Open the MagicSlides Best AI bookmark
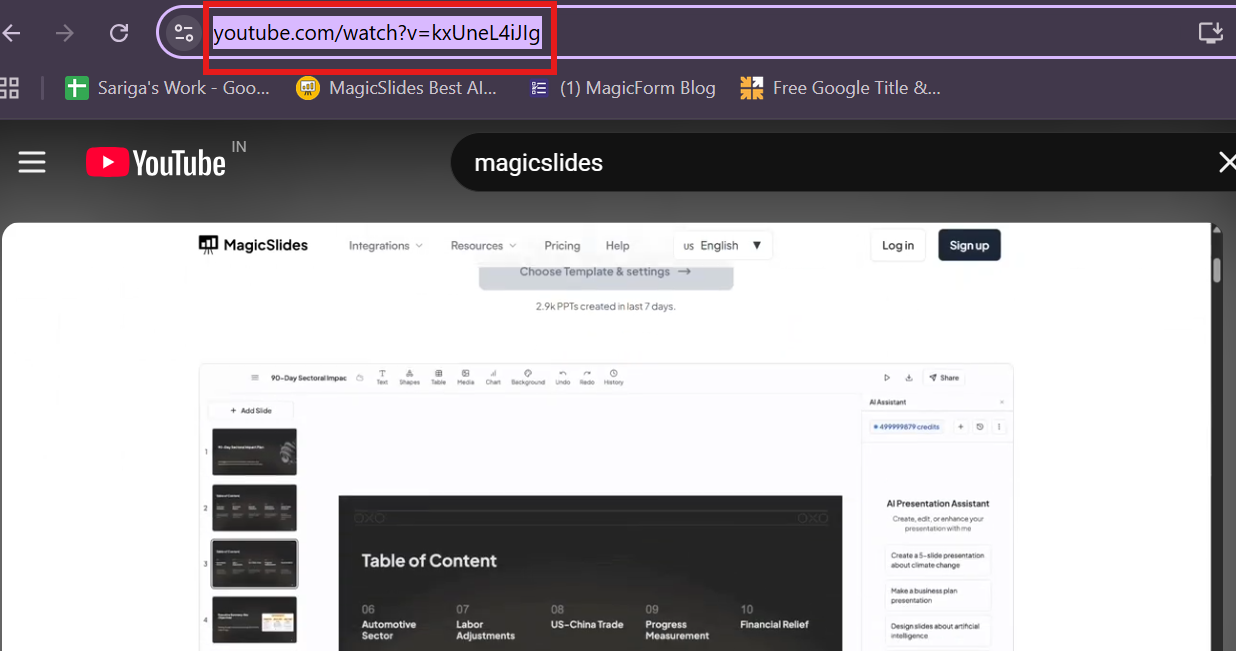Image resolution: width=1236 pixels, height=651 pixels. 397,88
